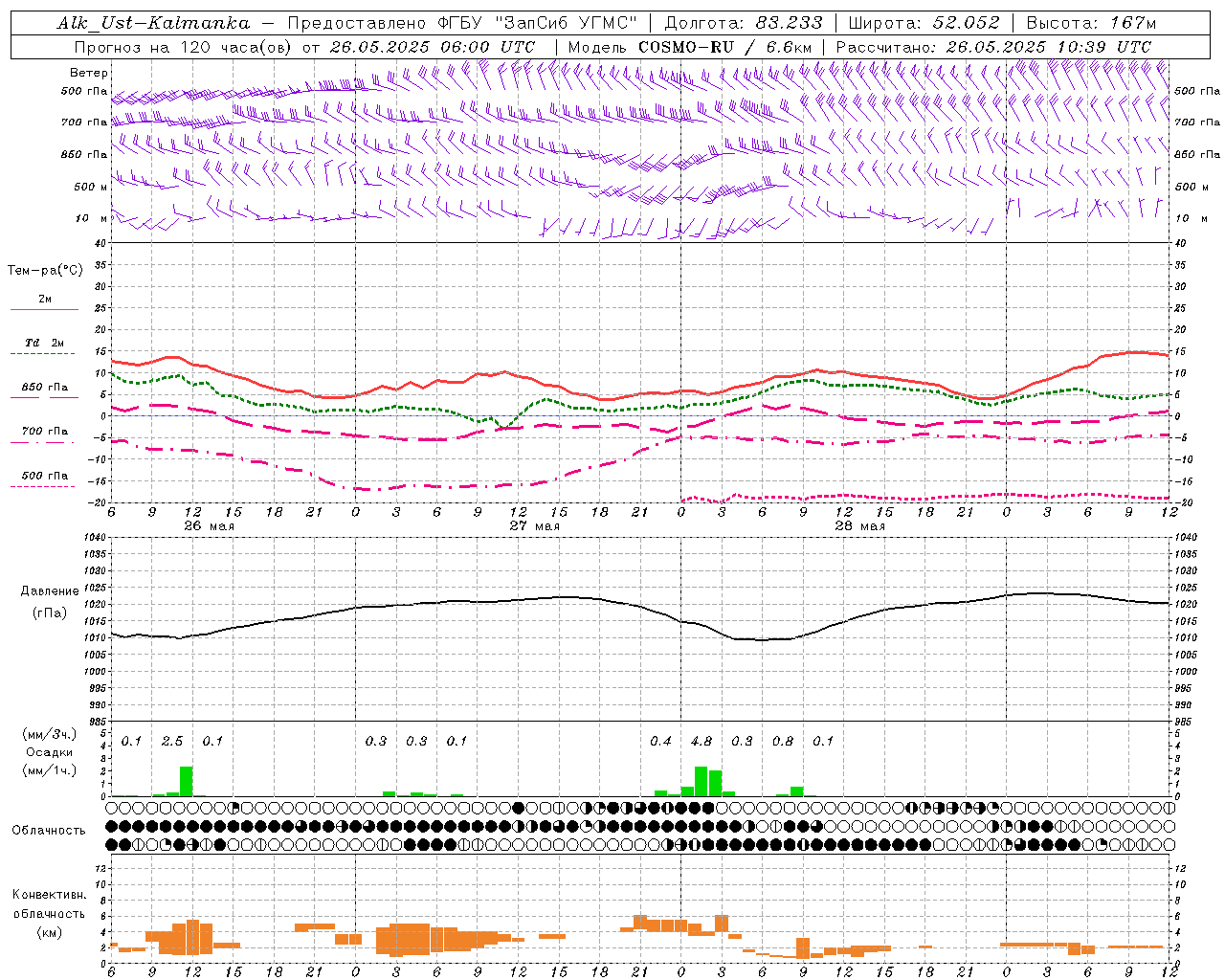Click the red solid line sample for 2м legend
This screenshot has width=1225, height=980.
tap(44, 310)
